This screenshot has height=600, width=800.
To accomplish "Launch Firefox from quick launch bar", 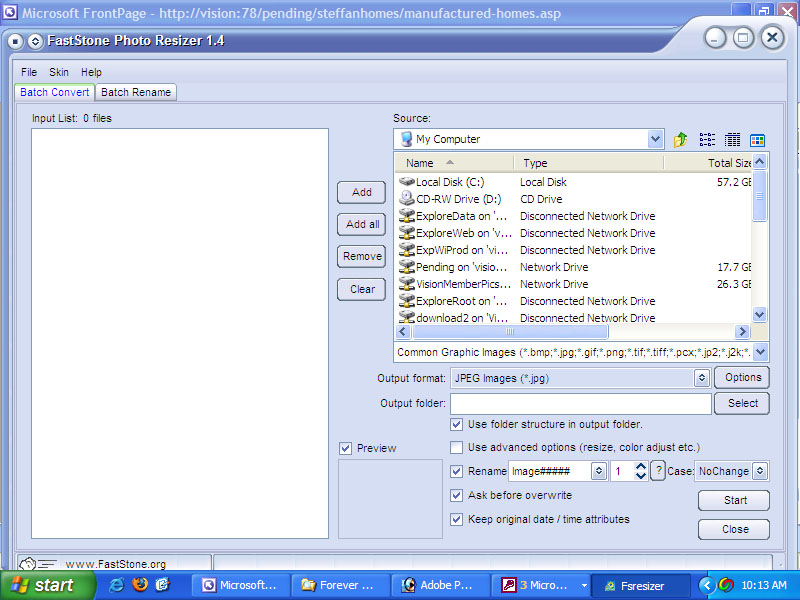I will coord(139,584).
